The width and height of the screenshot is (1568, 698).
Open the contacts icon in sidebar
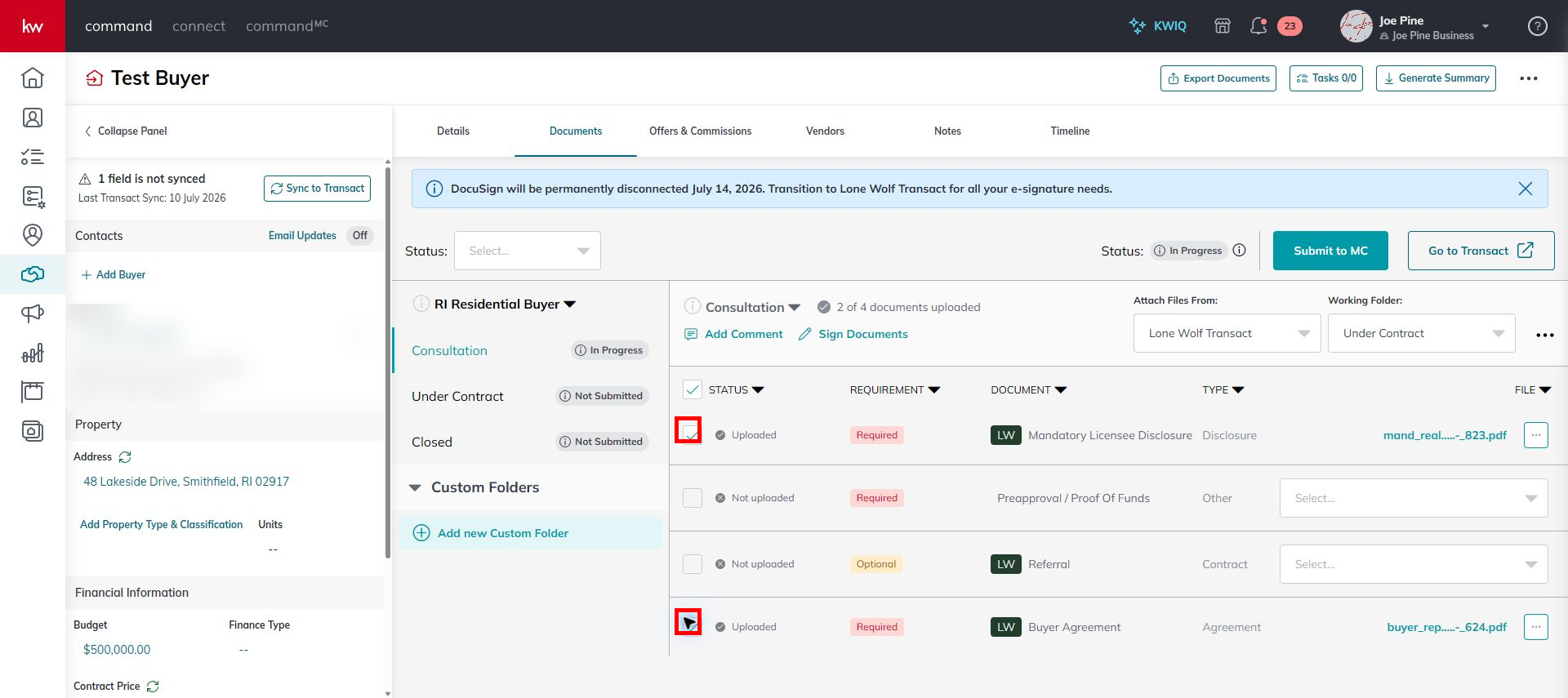33,118
